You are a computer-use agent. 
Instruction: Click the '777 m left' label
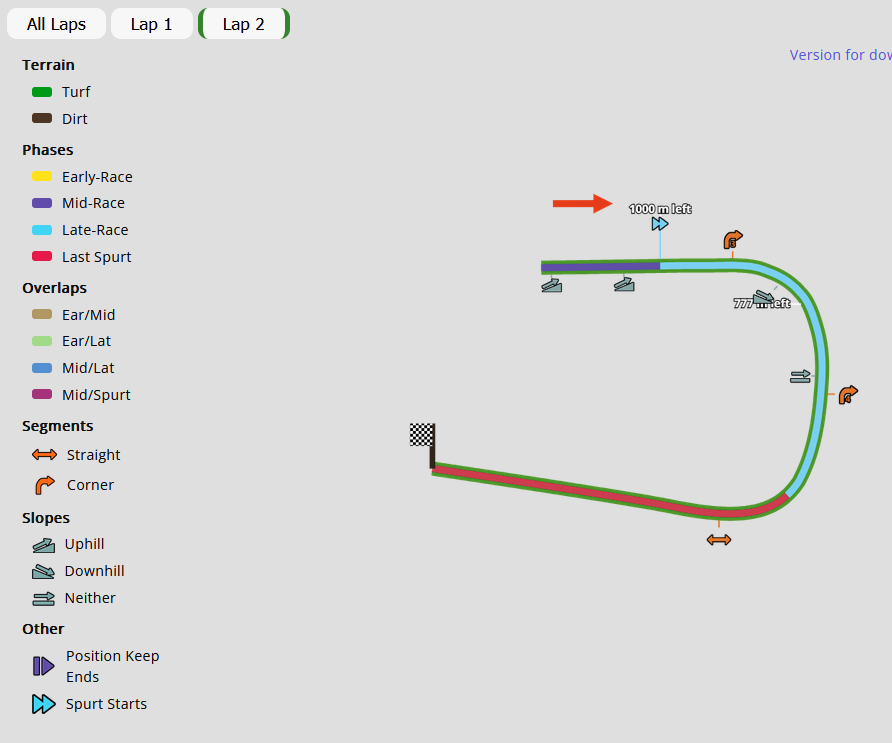(x=762, y=303)
